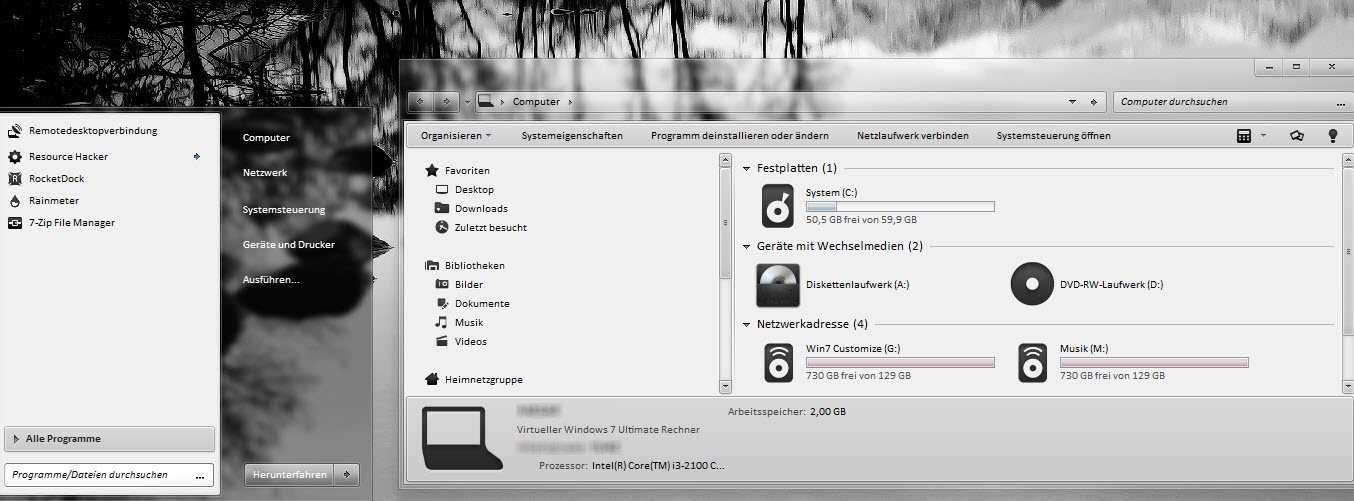Minimize the Explorer window
Screen dimensions: 1354x501
coord(1267,67)
